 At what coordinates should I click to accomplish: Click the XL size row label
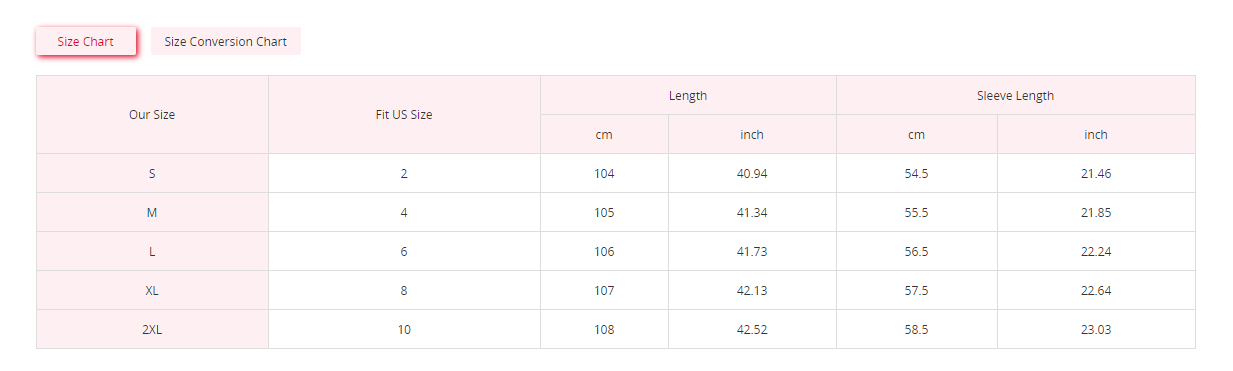152,290
